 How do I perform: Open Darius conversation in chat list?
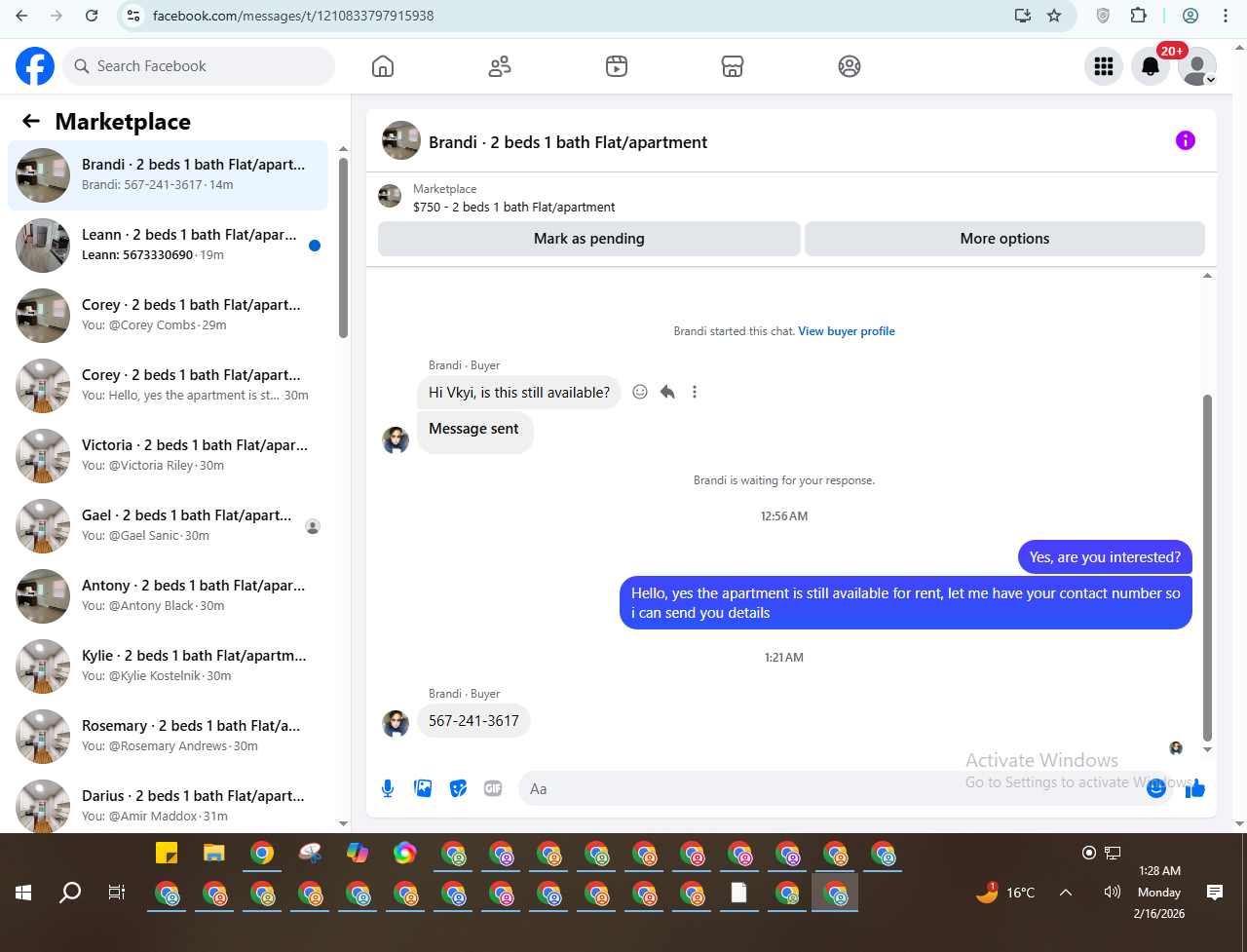point(168,804)
